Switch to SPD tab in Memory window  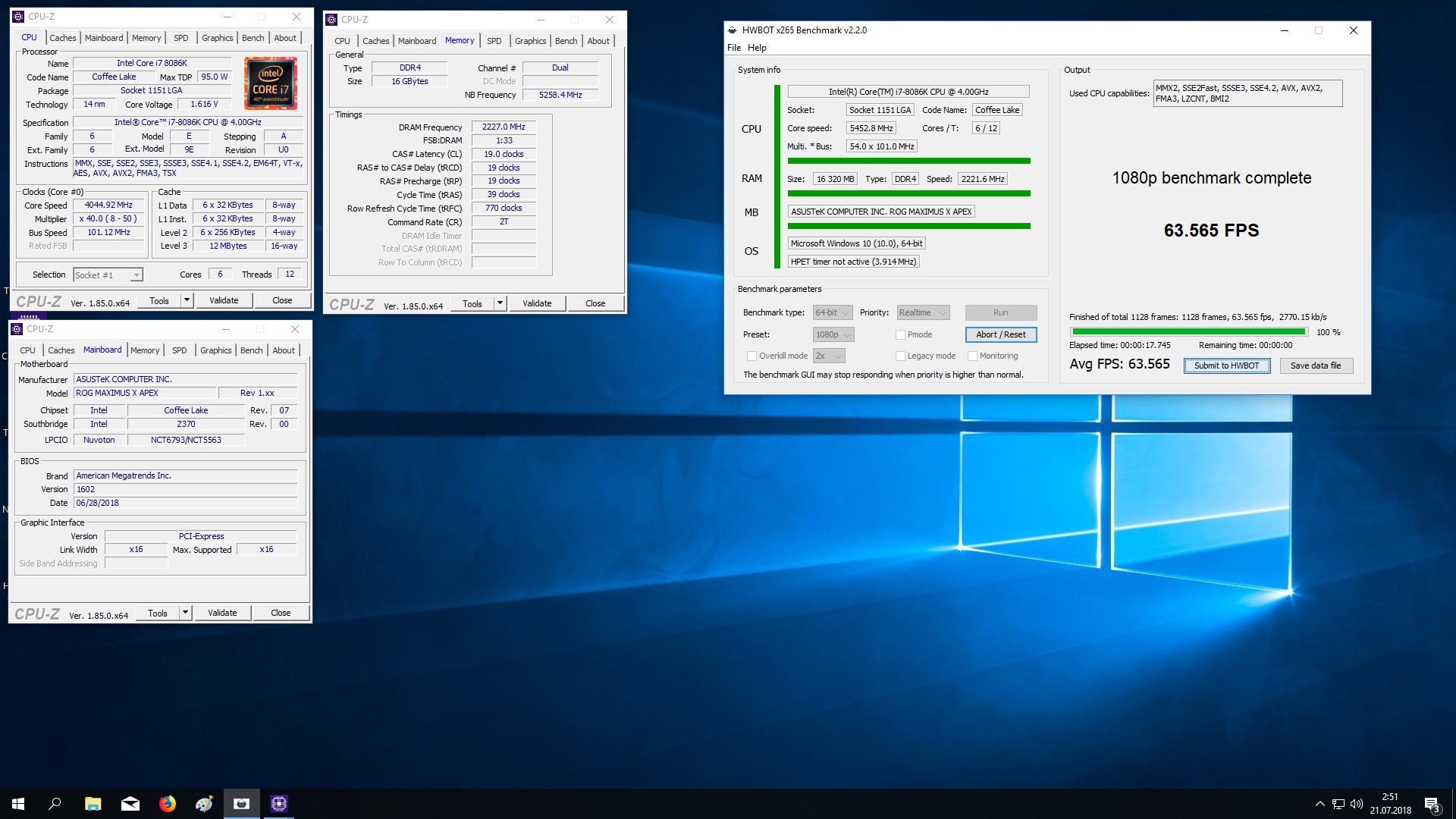pos(494,41)
